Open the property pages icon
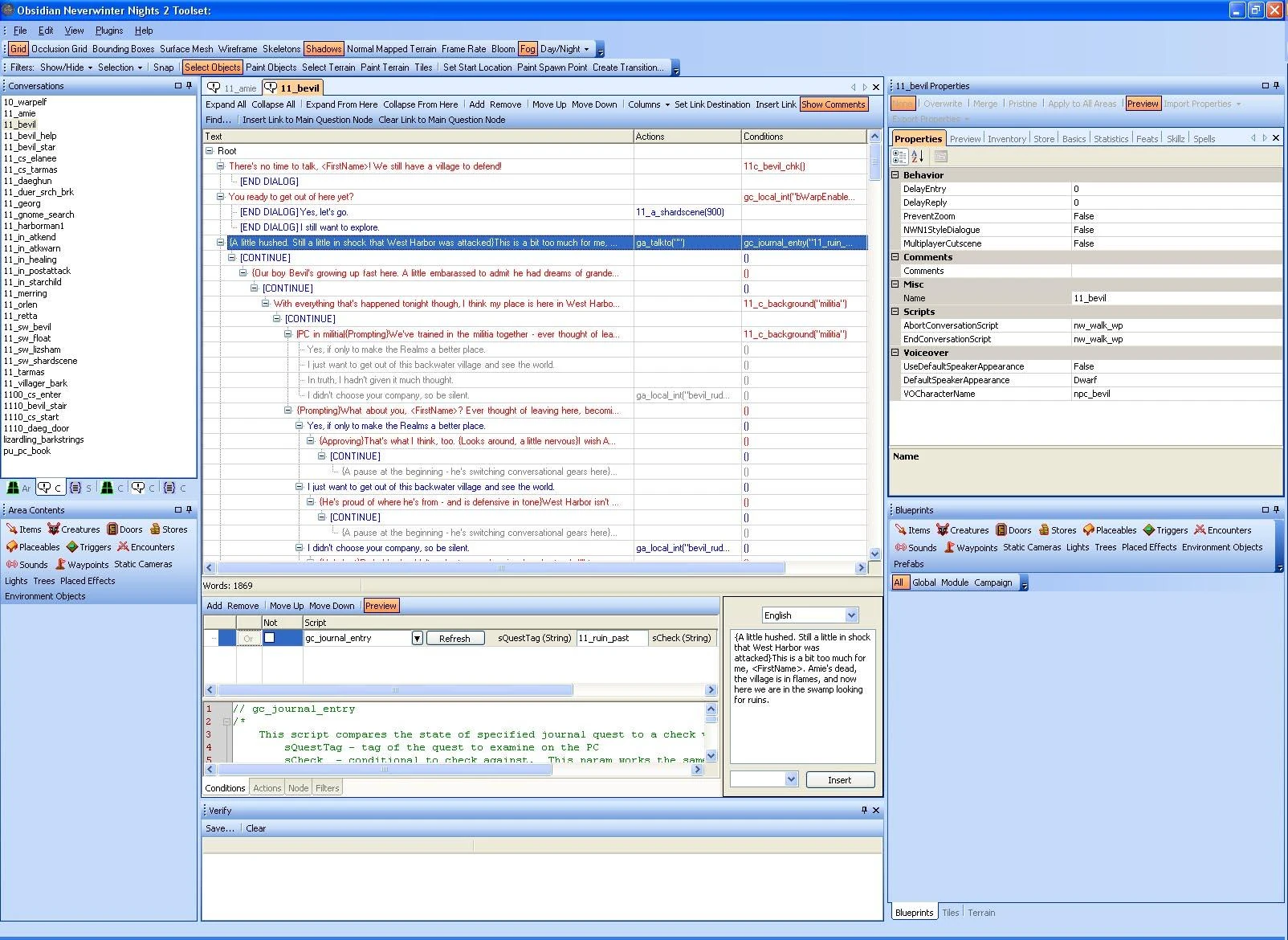The height and width of the screenshot is (940, 1288). [x=941, y=157]
